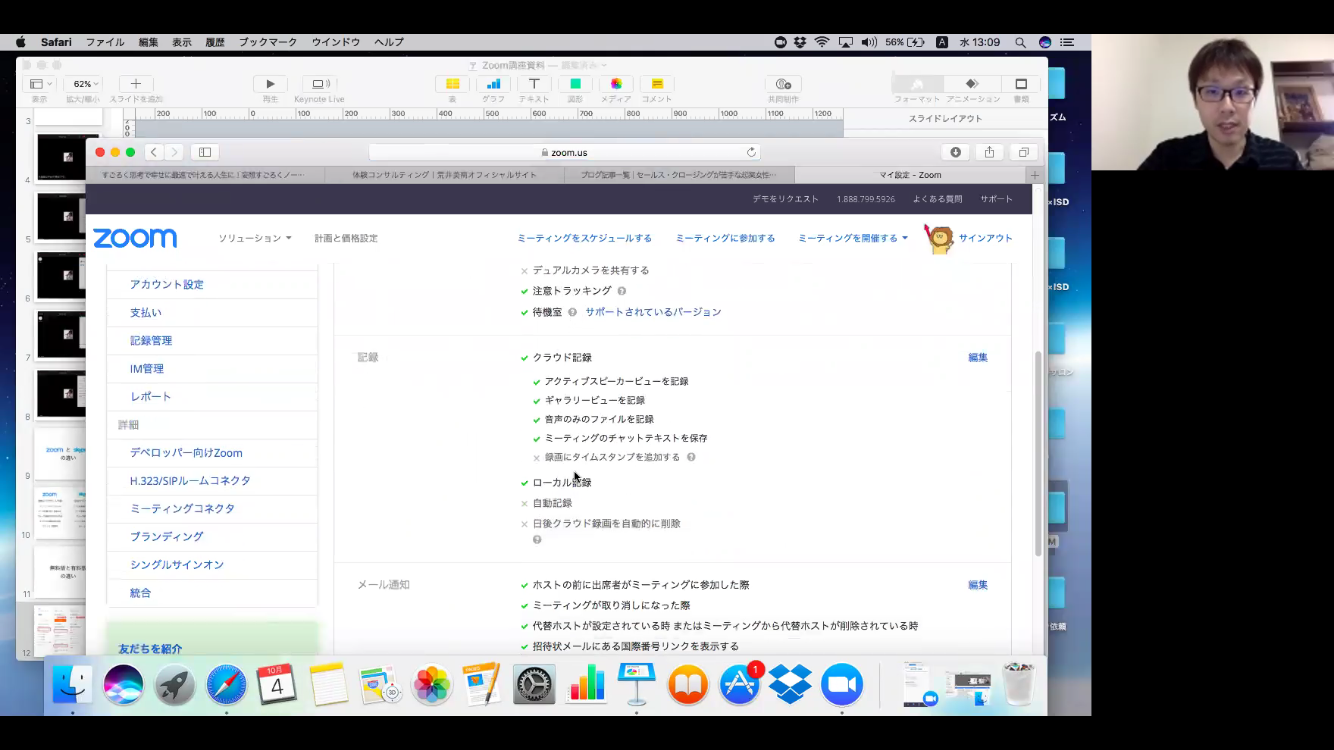Click the Safari page vertical scrollbar
This screenshot has width=1334, height=750.
(x=1039, y=453)
